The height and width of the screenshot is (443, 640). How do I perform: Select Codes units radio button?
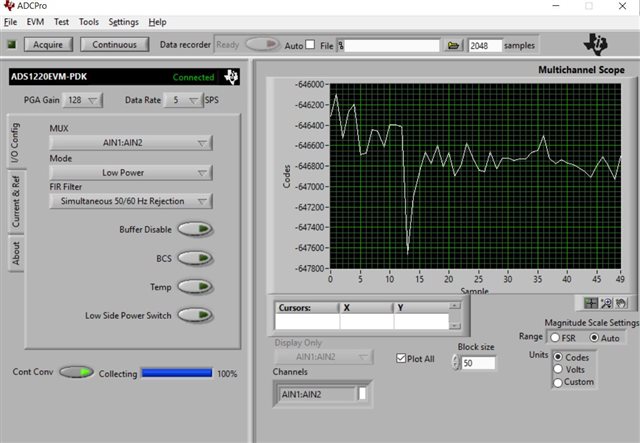[x=558, y=357]
